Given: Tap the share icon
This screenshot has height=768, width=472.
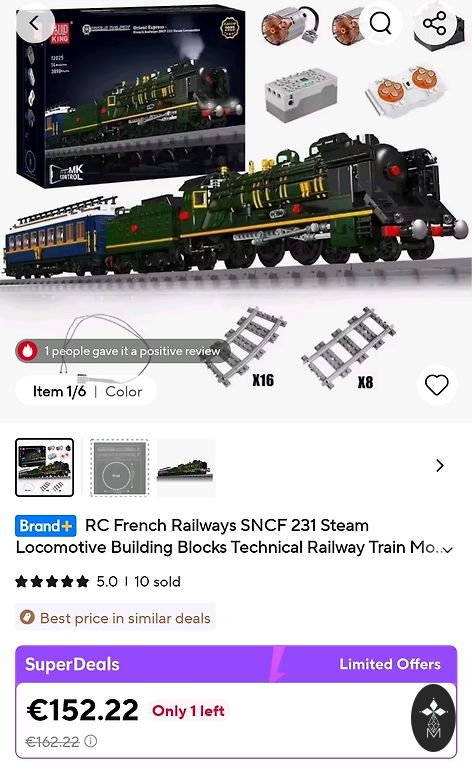Looking at the screenshot, I should 434,23.
